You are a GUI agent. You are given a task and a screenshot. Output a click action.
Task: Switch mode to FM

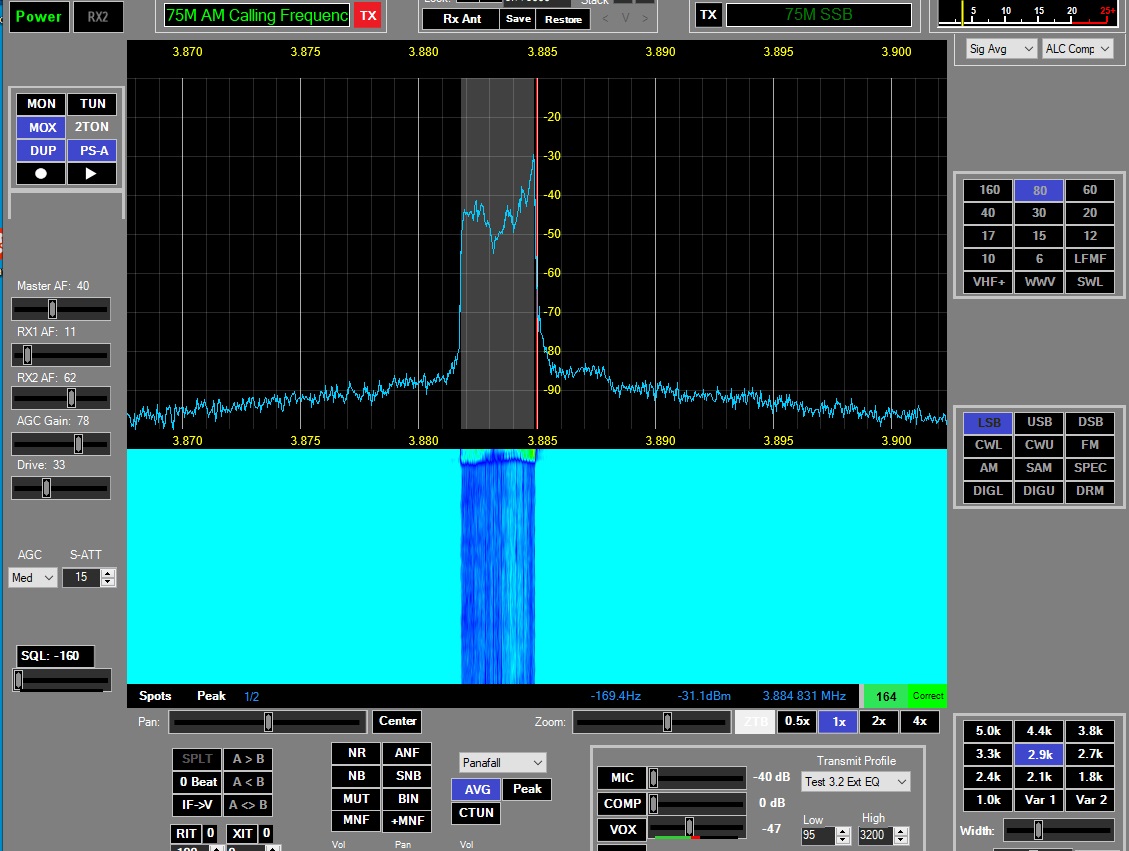click(1090, 445)
